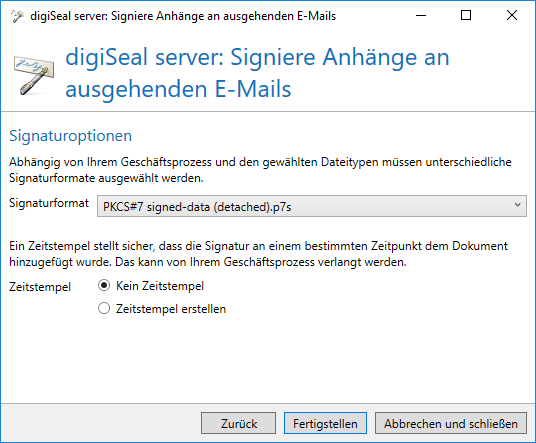Viewport: 536px width, 443px height.
Task: Click the Zeitstempel field label
Action: click(40, 286)
